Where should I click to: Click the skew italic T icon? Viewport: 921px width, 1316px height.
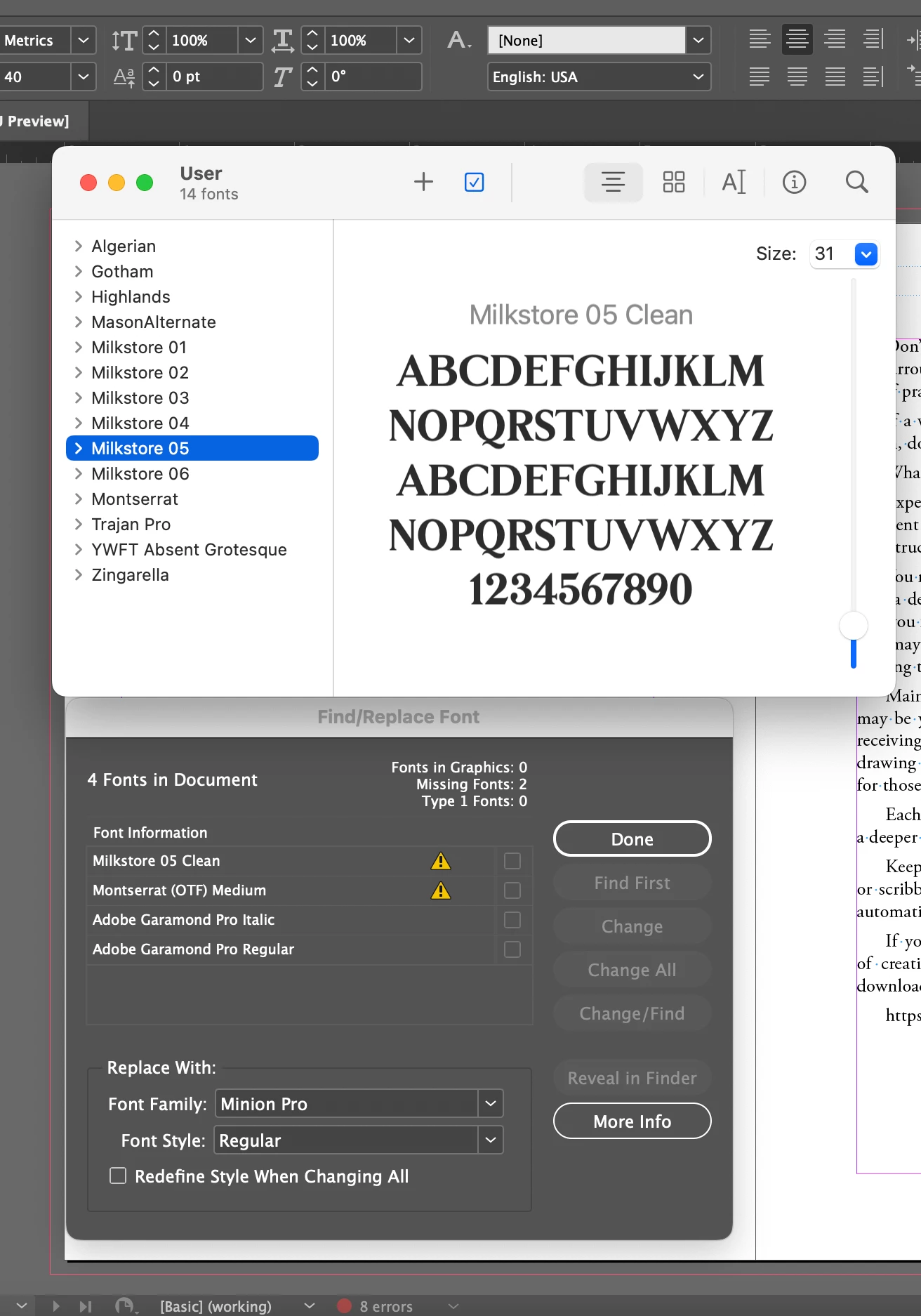point(283,77)
